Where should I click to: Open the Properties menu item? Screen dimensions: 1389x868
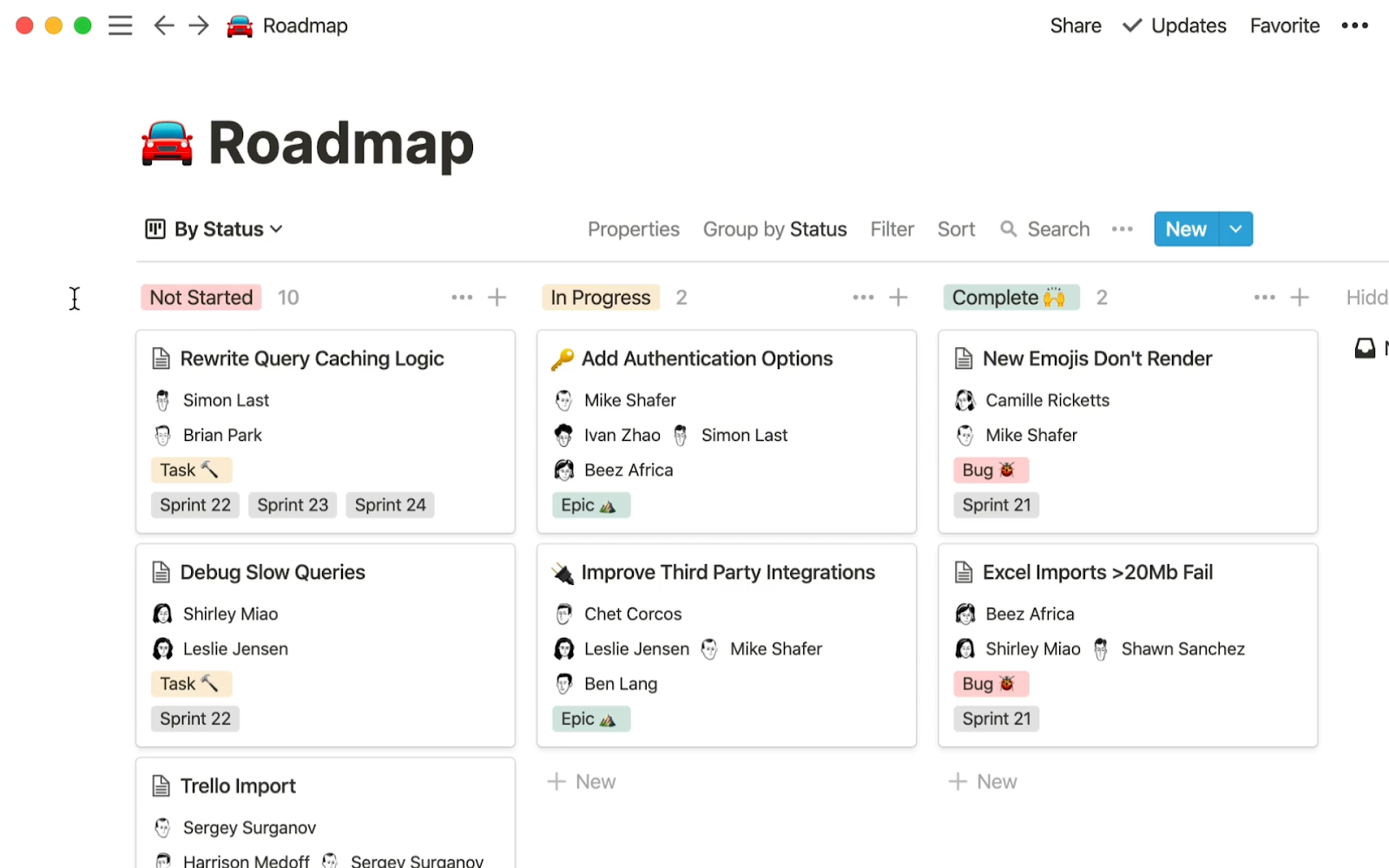pyautogui.click(x=633, y=228)
